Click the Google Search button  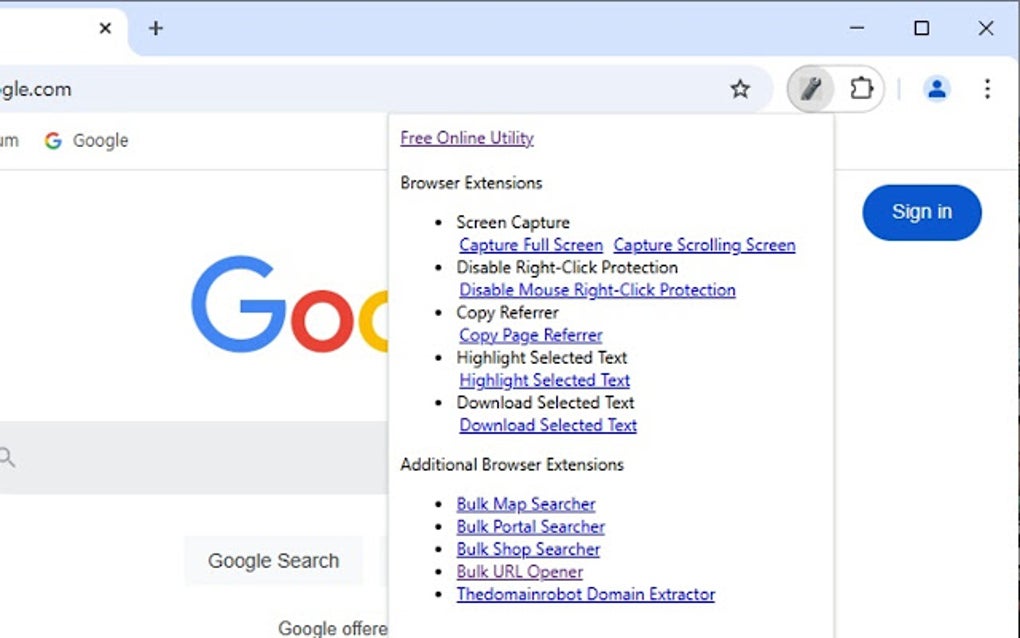273,561
